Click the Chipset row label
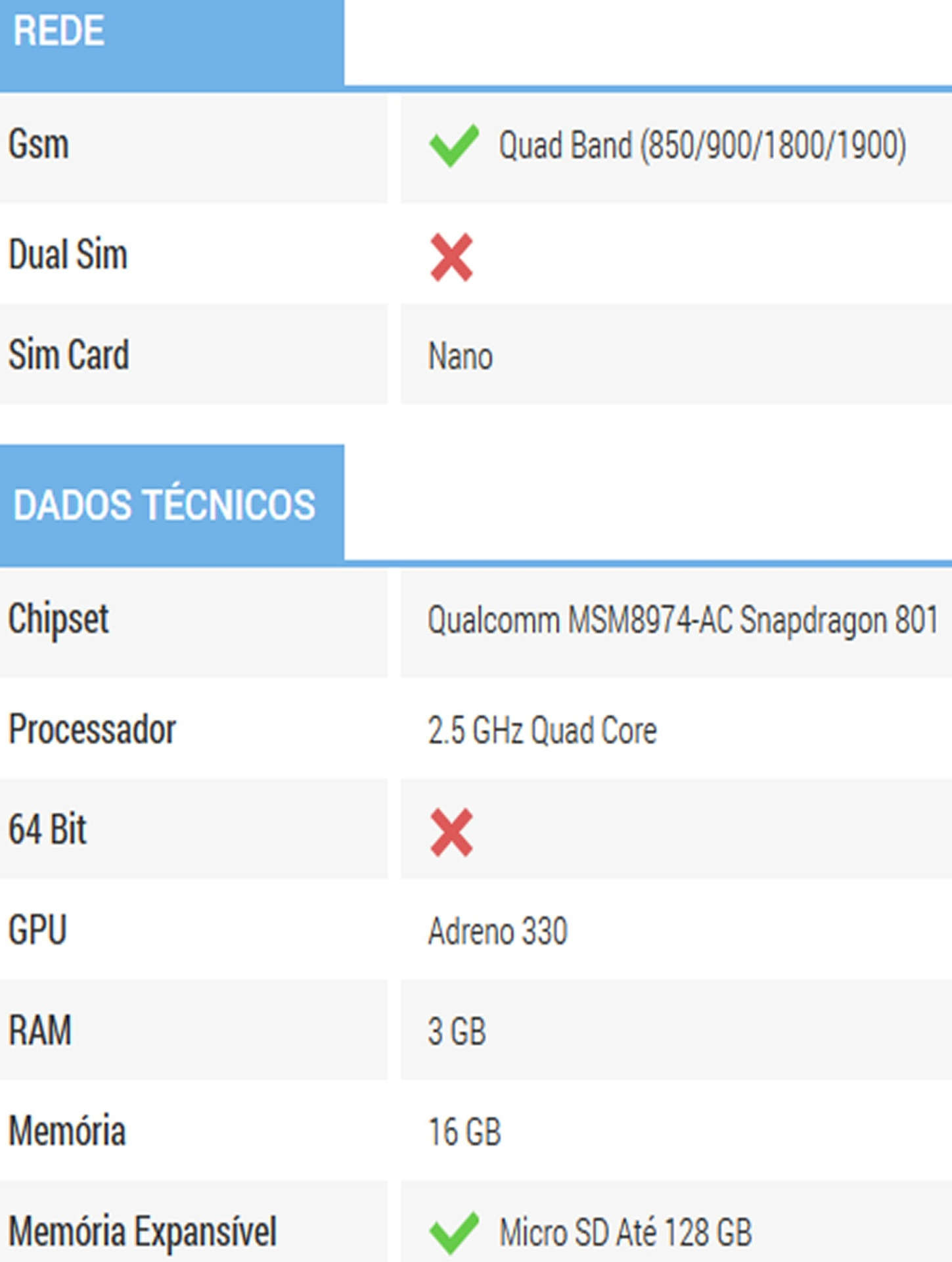 pos(58,619)
